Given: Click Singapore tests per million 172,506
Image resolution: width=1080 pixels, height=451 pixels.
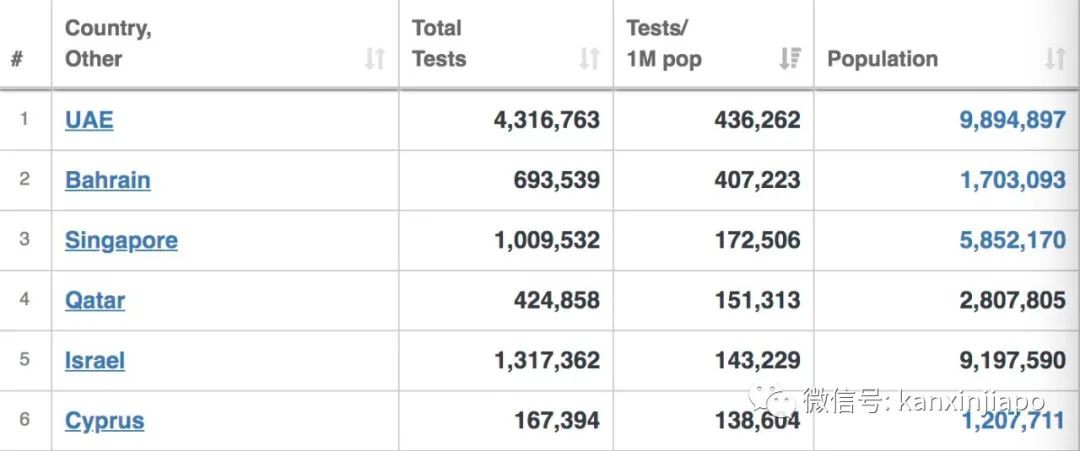Looking at the screenshot, I should point(757,240).
